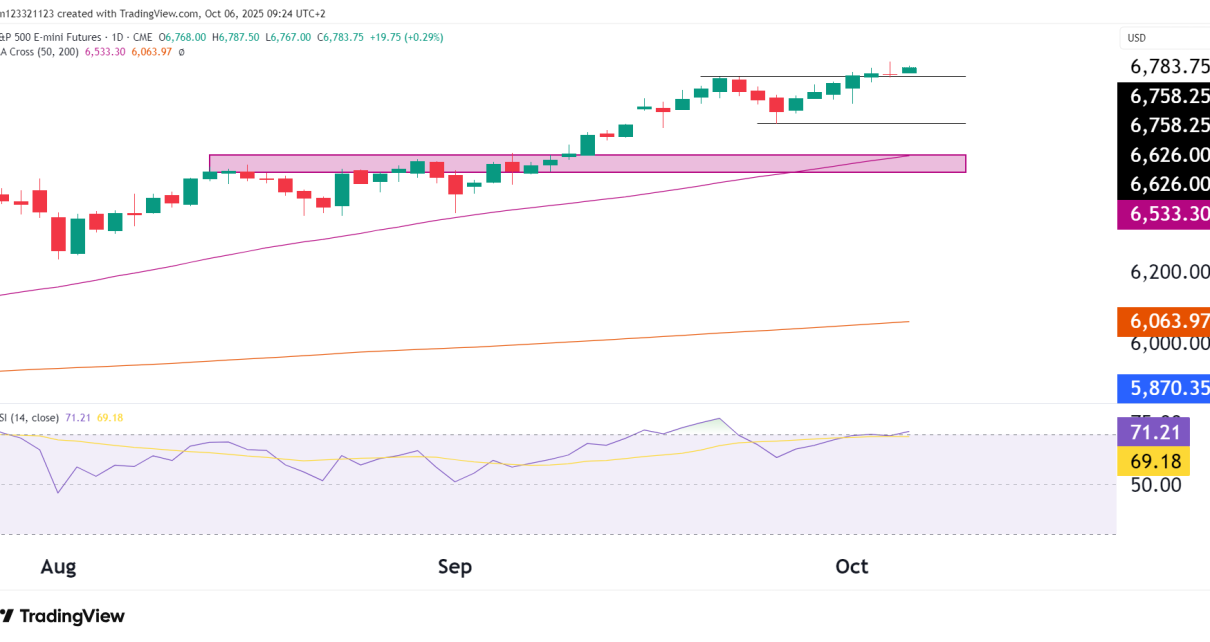Viewport: 1210px width, 642px height.
Task: Click the 6,200.00 level on price axis
Action: coord(1169,272)
